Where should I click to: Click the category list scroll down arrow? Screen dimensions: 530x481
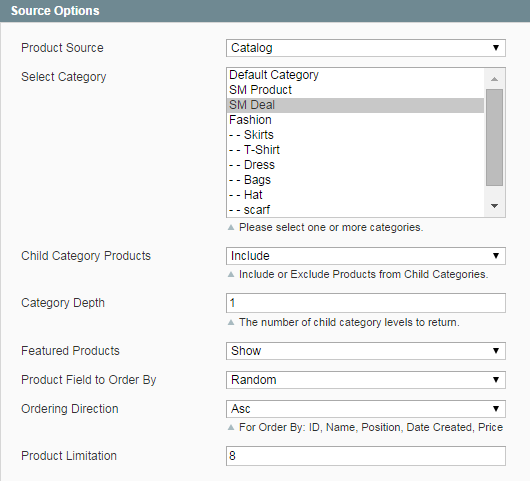point(495,206)
